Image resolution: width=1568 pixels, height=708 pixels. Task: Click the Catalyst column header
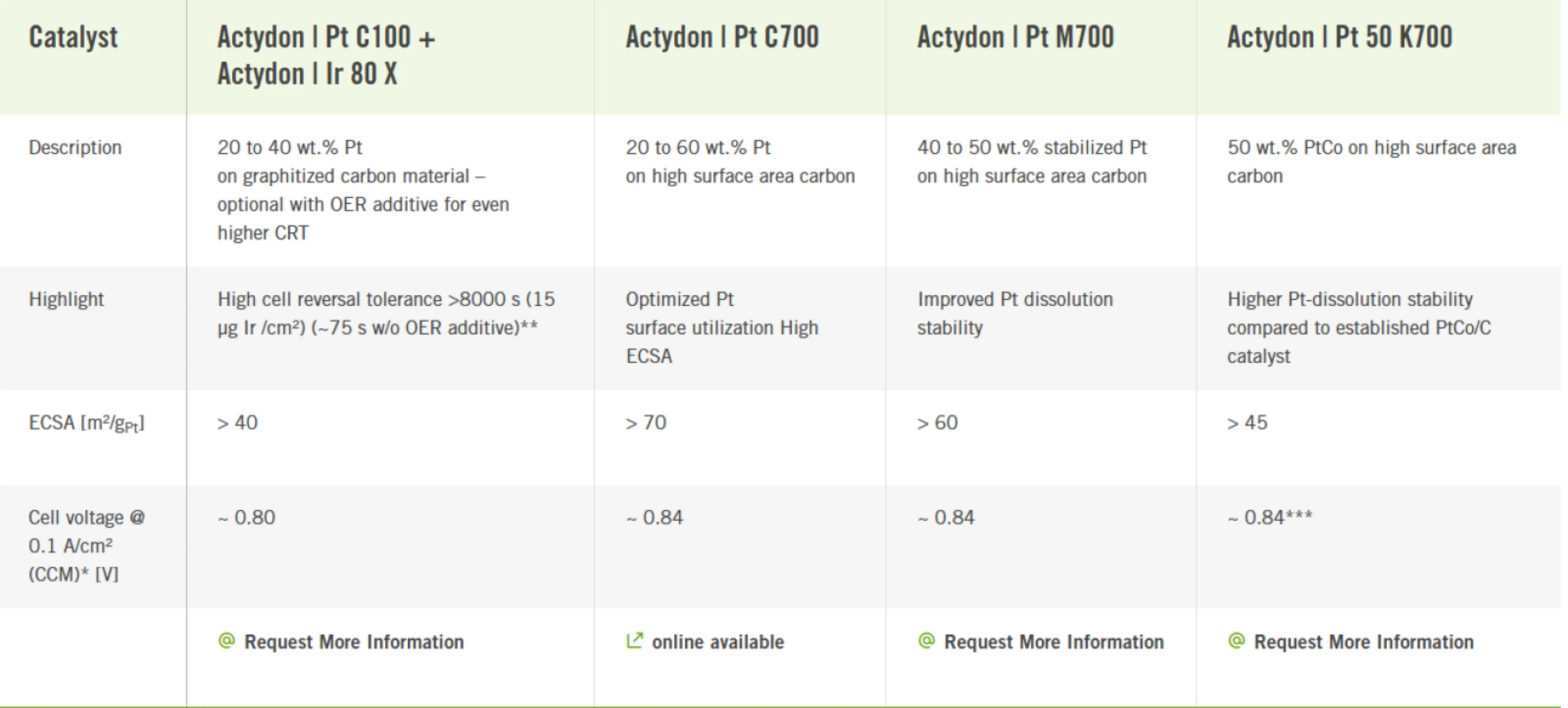point(73,37)
